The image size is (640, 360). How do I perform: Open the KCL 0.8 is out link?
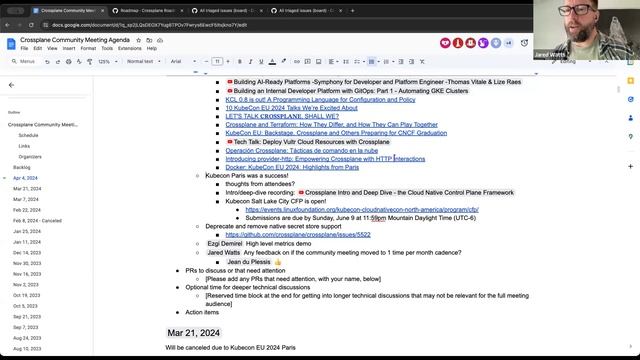pos(320,100)
